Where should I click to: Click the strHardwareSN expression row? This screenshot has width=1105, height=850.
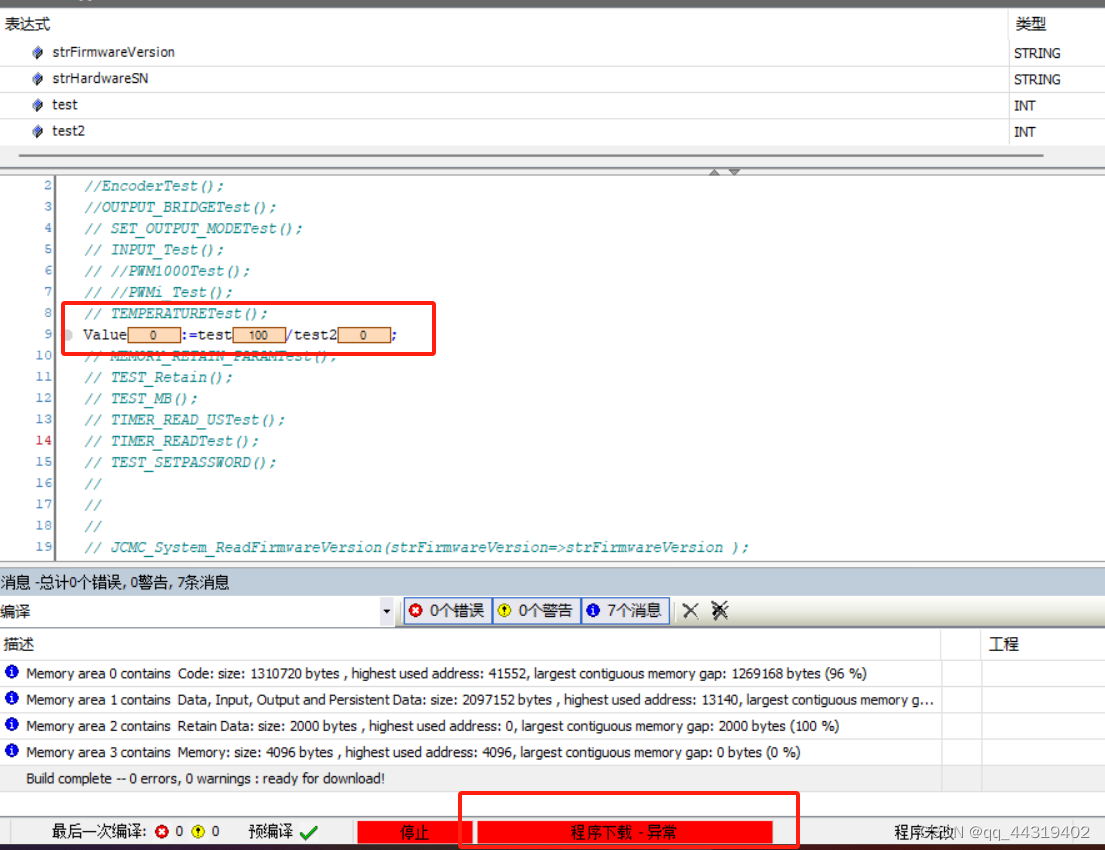point(504,79)
